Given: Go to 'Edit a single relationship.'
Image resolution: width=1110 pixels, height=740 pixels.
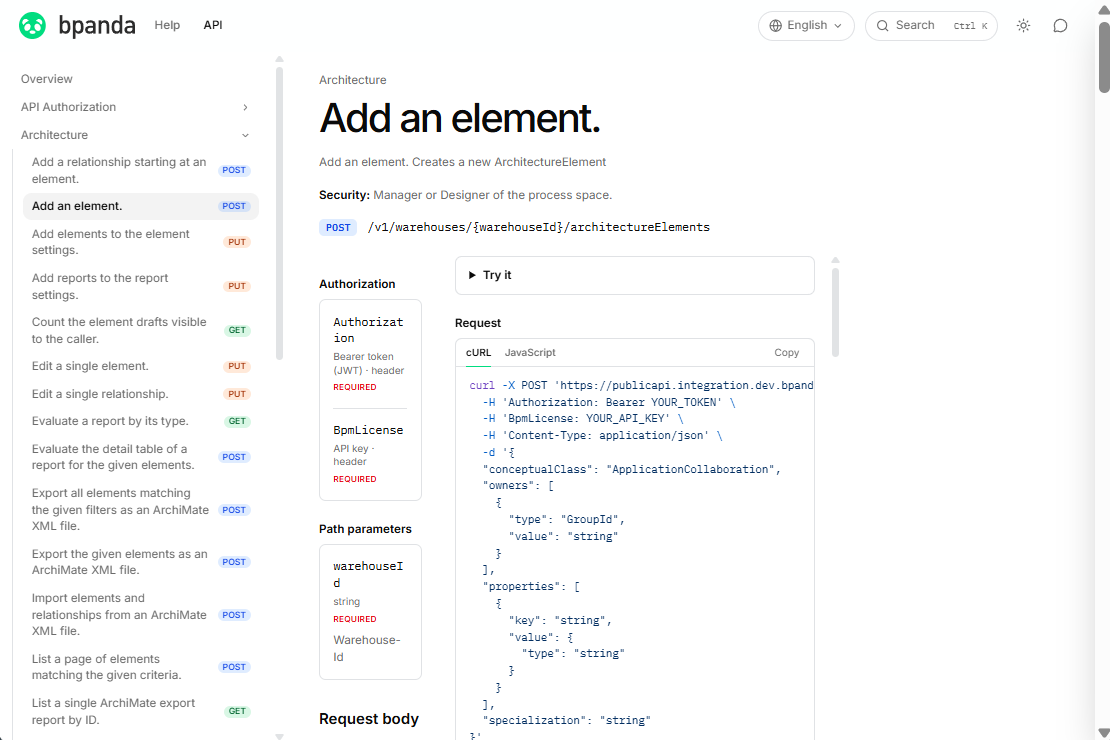Looking at the screenshot, I should (x=141, y=394).
